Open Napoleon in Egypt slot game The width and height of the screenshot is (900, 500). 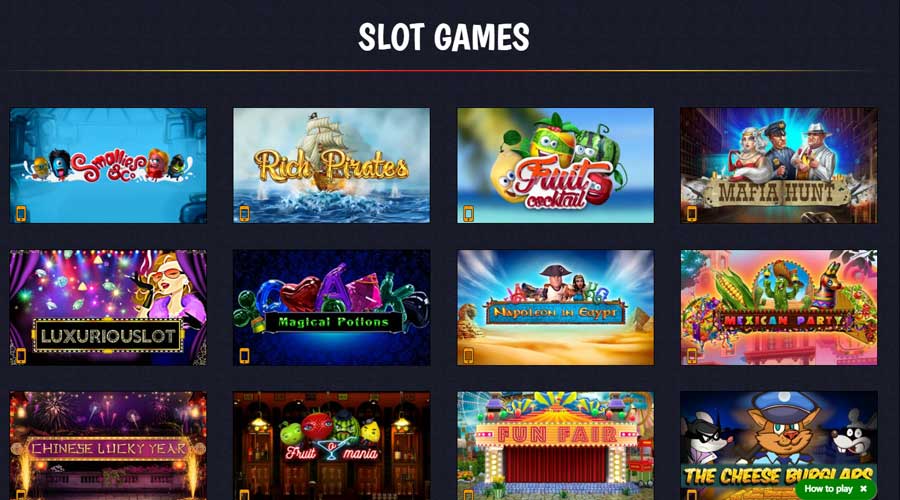pos(555,308)
